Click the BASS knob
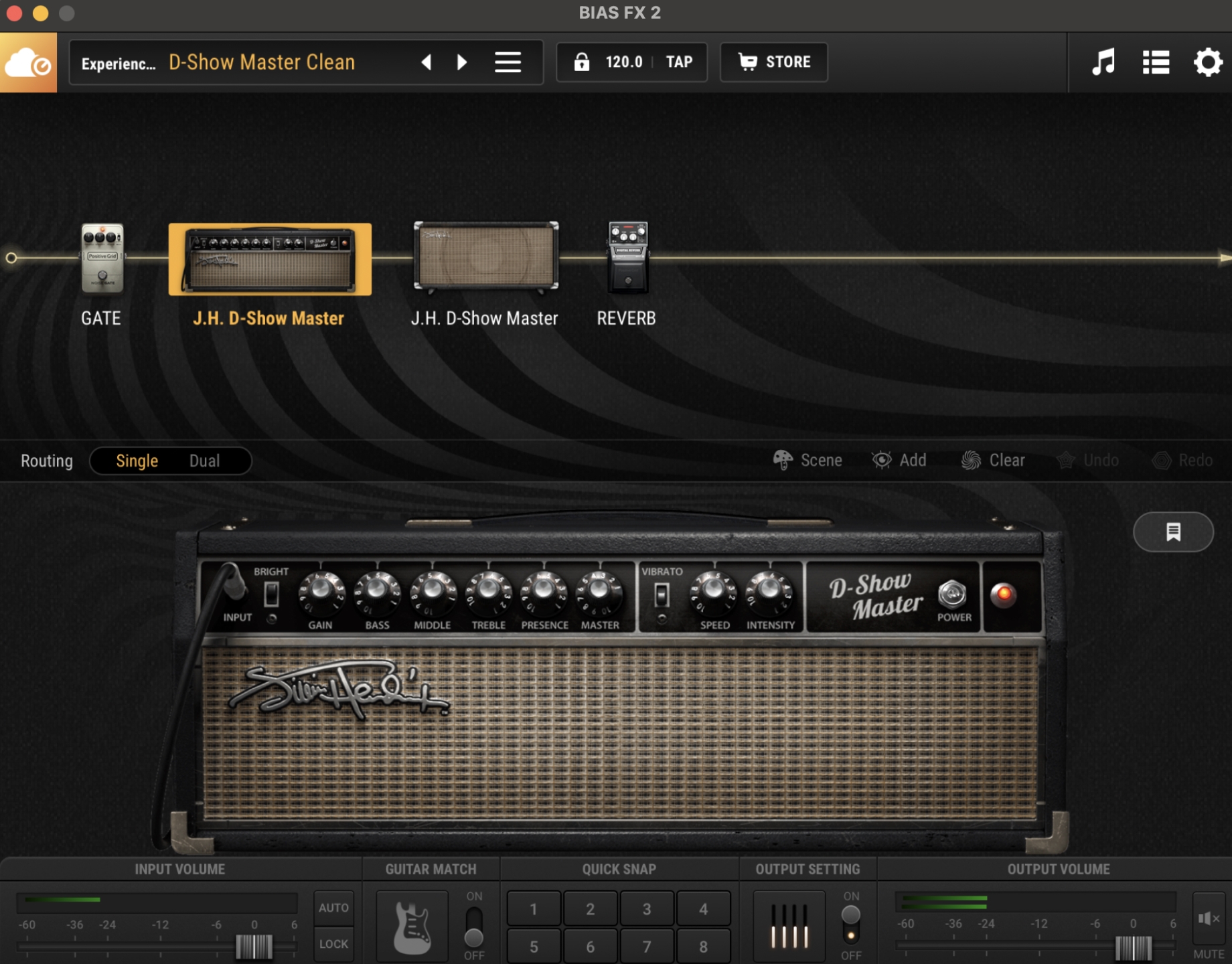1232x964 pixels. point(377,593)
